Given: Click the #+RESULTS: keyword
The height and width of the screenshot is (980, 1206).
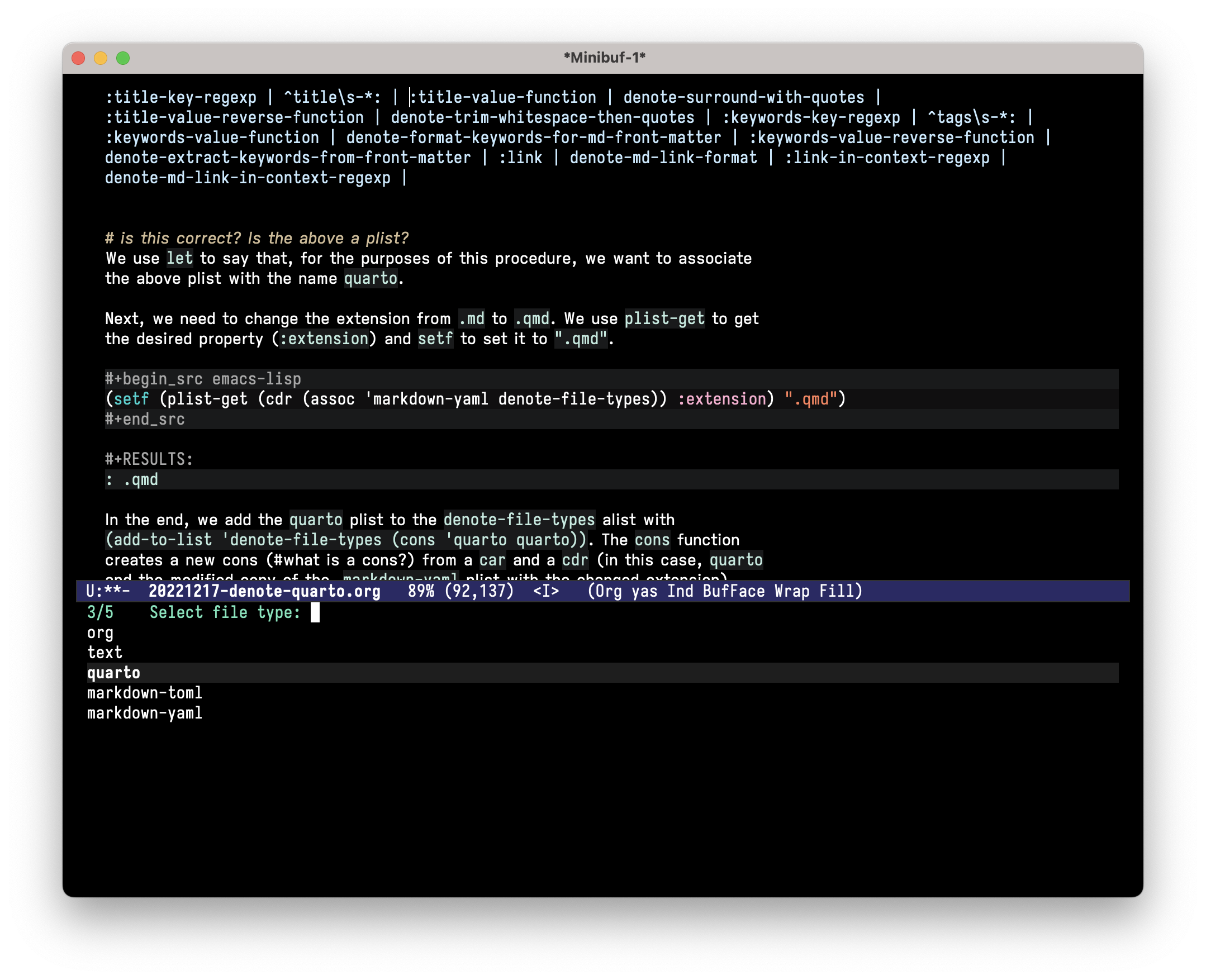Looking at the screenshot, I should (x=149, y=459).
